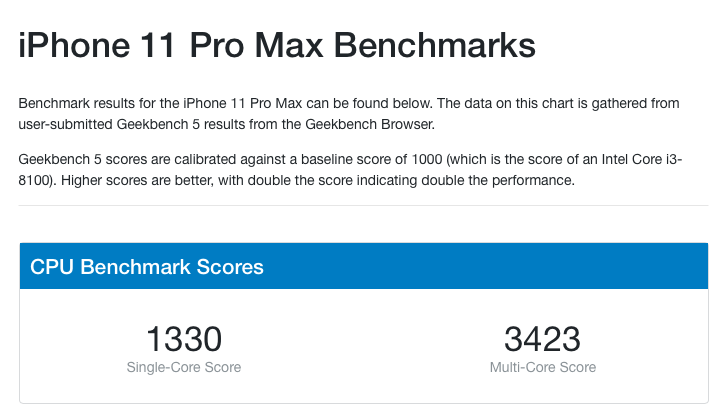Viewport: 721px width, 416px height.
Task: Click the Higher scores are better sentence
Action: [x=137, y=180]
